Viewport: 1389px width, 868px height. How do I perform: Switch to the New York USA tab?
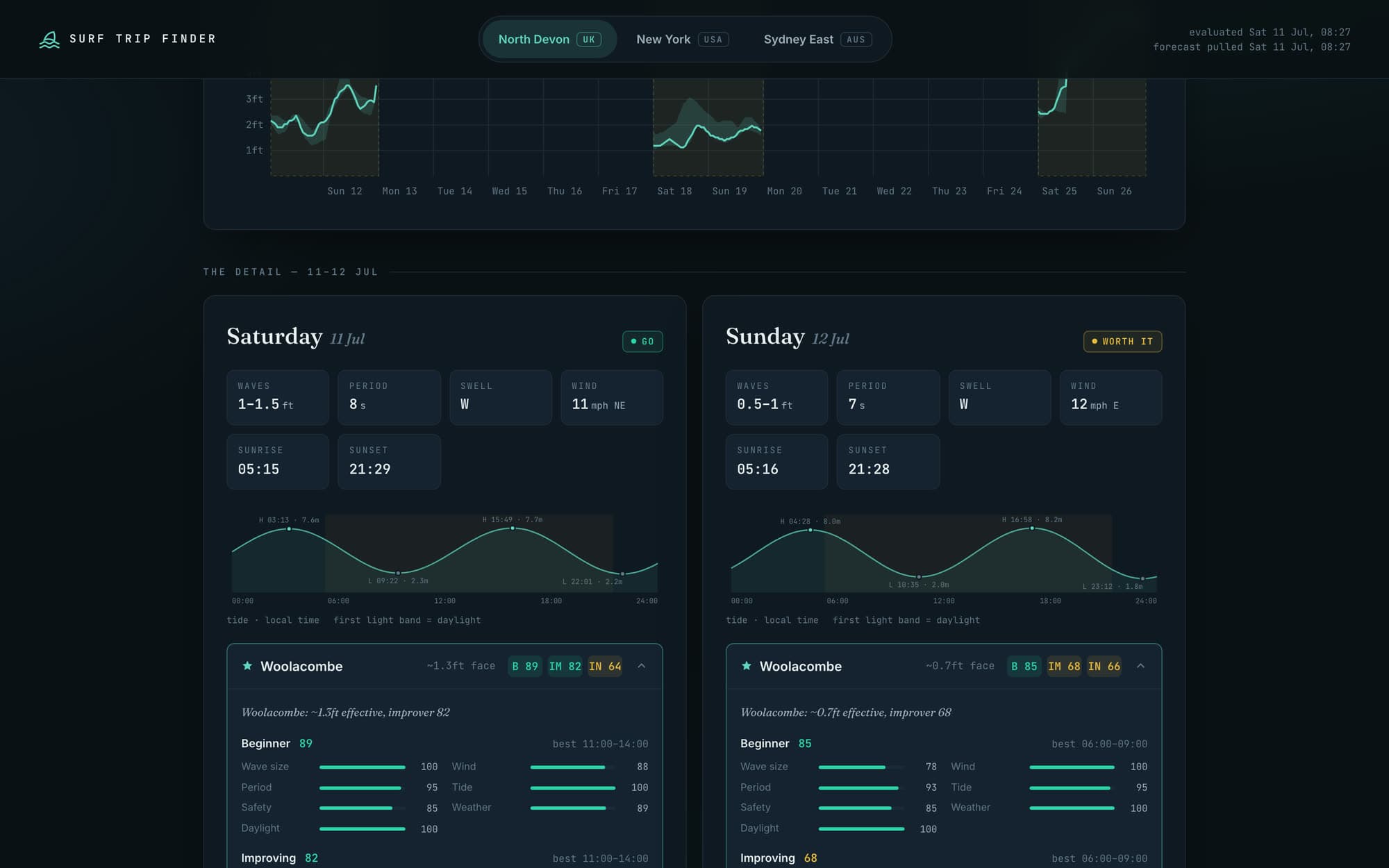click(x=682, y=40)
